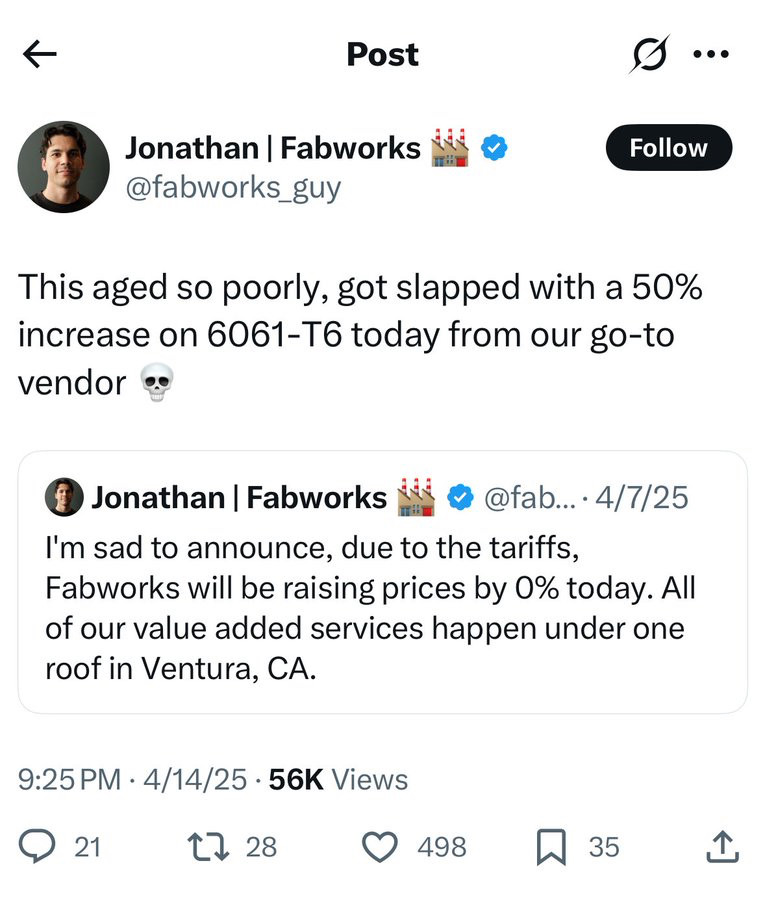The height and width of the screenshot is (900, 765).
Task: Tap the verified badge beside Jonathan | Fabworks
Action: click(x=494, y=148)
